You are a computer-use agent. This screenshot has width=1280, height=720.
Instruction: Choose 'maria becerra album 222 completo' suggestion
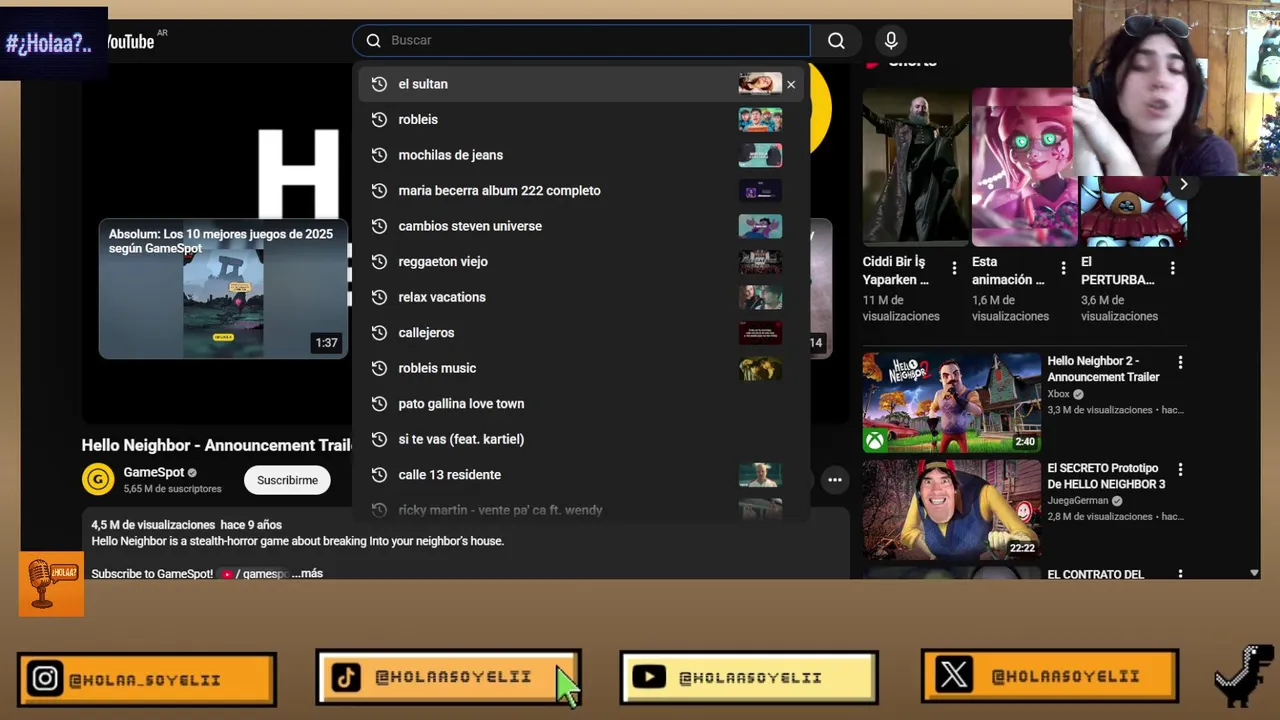582,191
